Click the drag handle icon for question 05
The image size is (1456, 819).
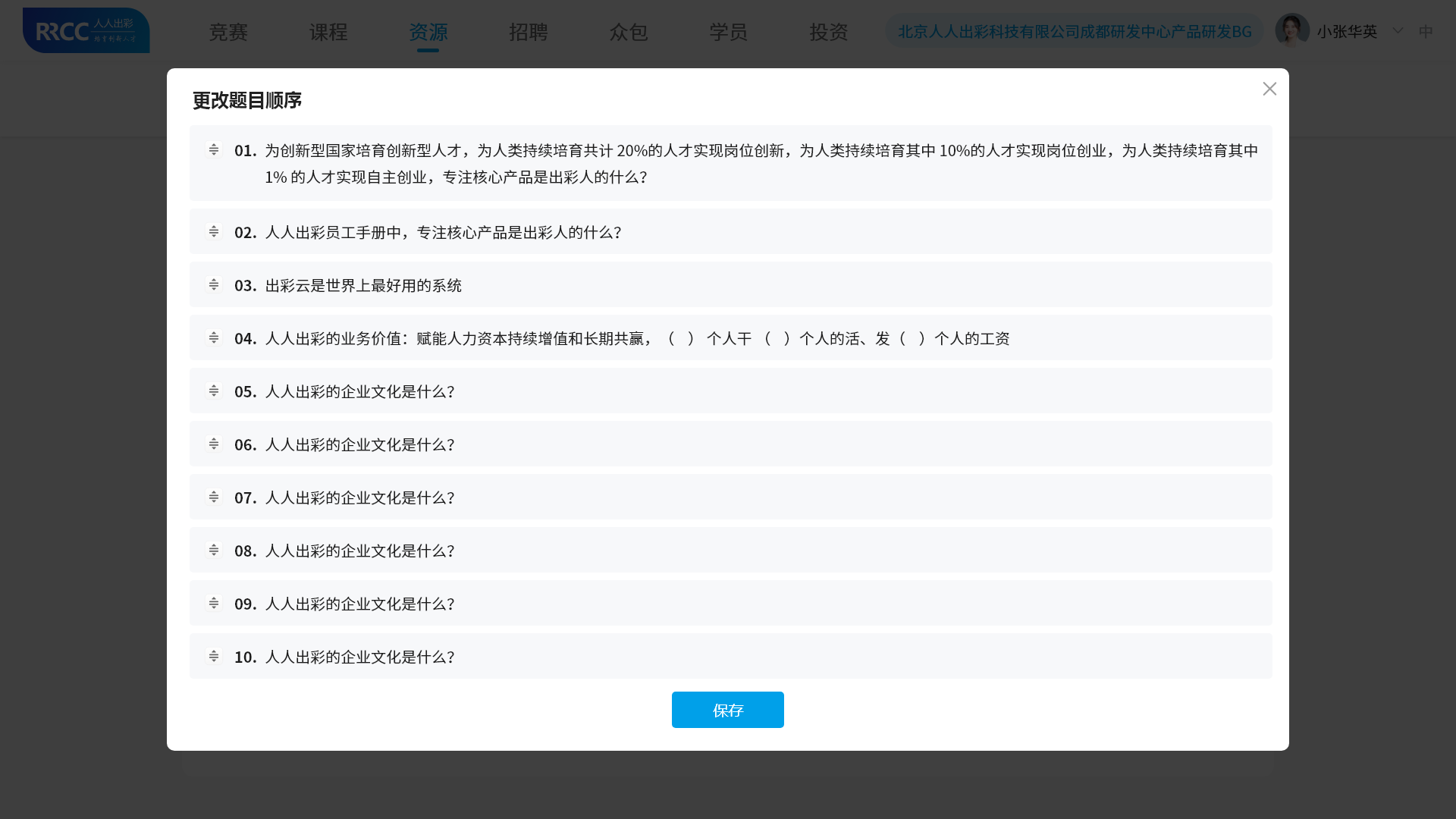coord(214,391)
